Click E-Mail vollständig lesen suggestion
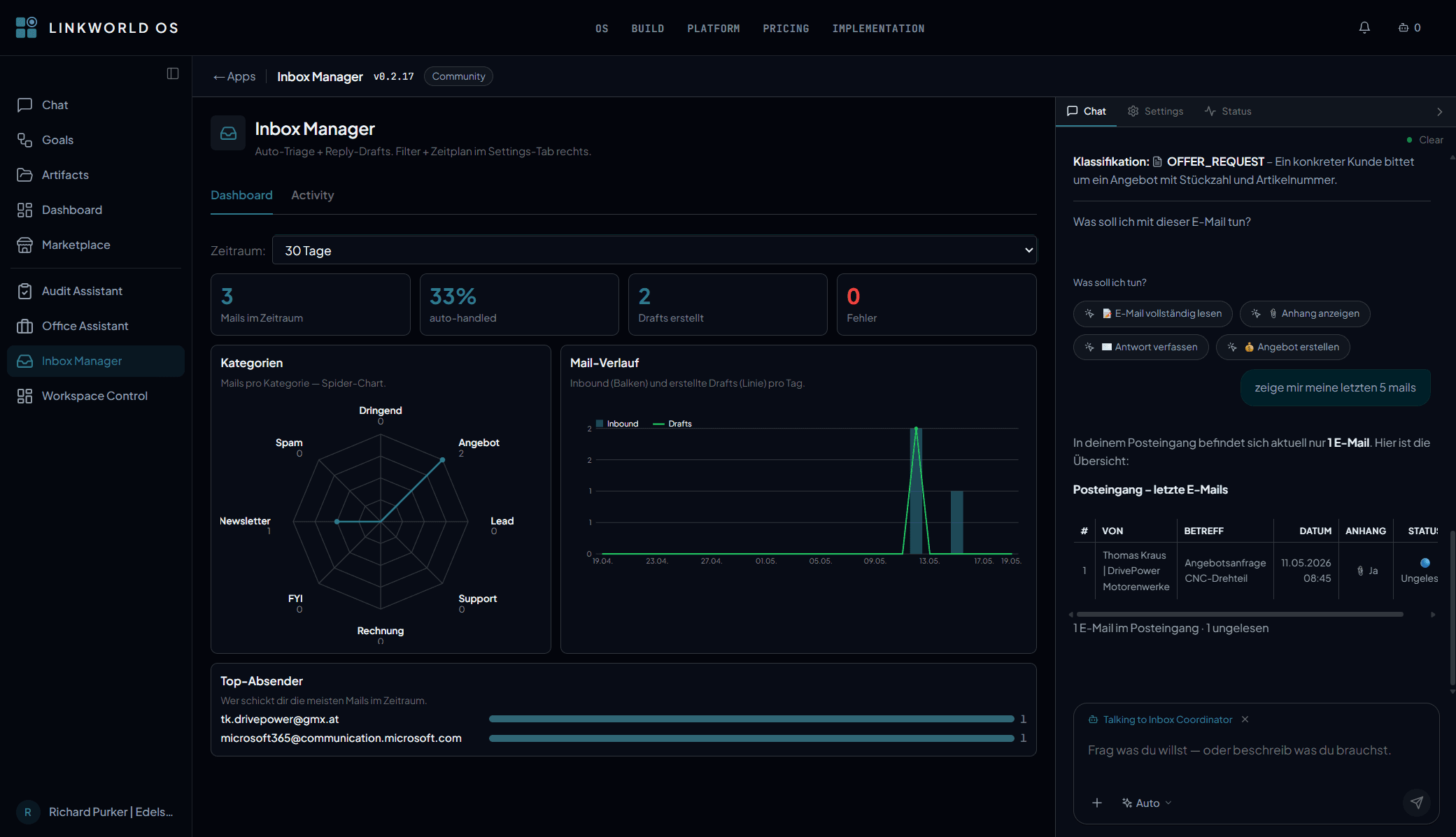Image resolution: width=1456 pixels, height=837 pixels. click(1153, 313)
